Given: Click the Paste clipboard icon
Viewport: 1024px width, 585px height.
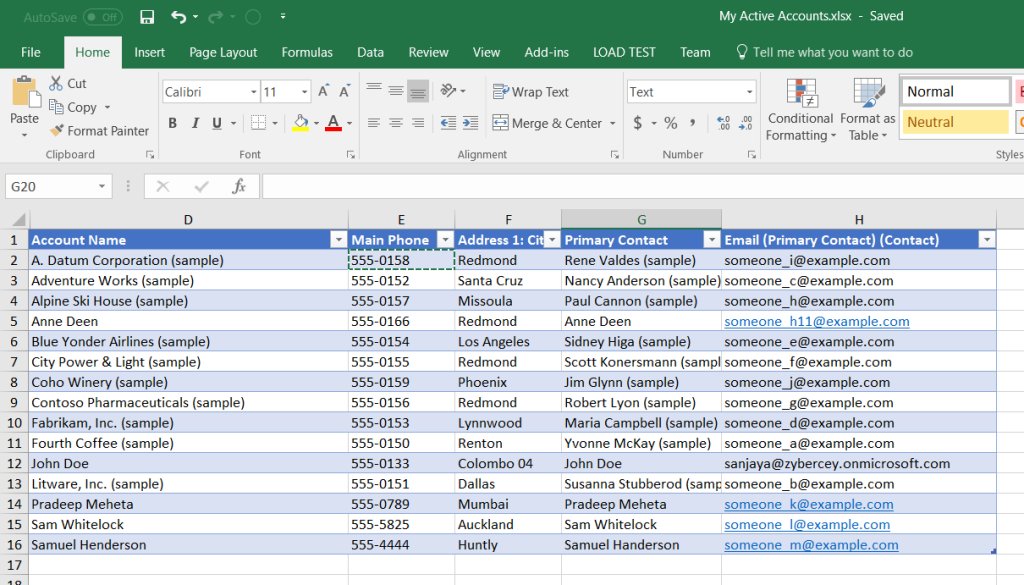Looking at the screenshot, I should pyautogui.click(x=25, y=92).
